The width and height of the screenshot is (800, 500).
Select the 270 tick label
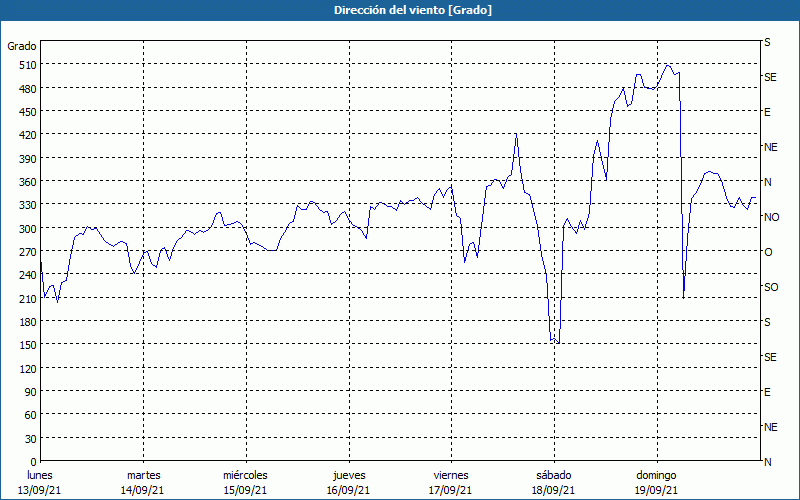click(28, 252)
